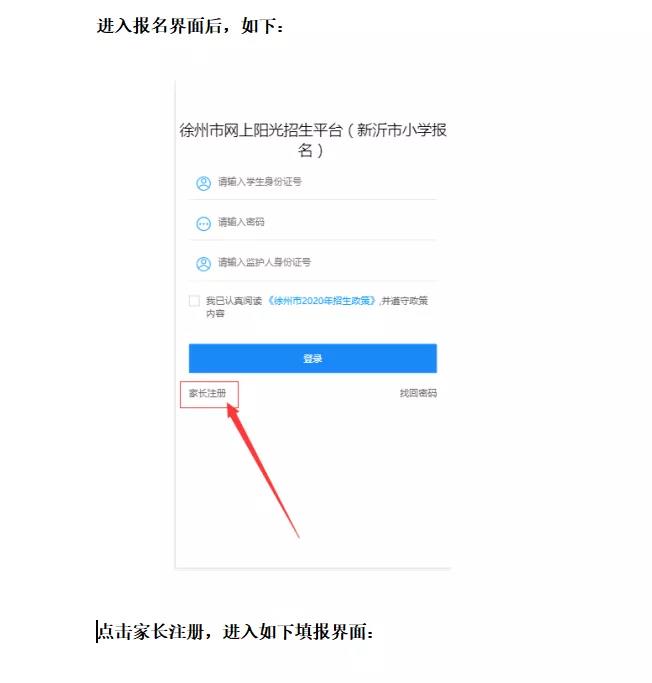Focus the 请输入密码 field

tap(313, 223)
